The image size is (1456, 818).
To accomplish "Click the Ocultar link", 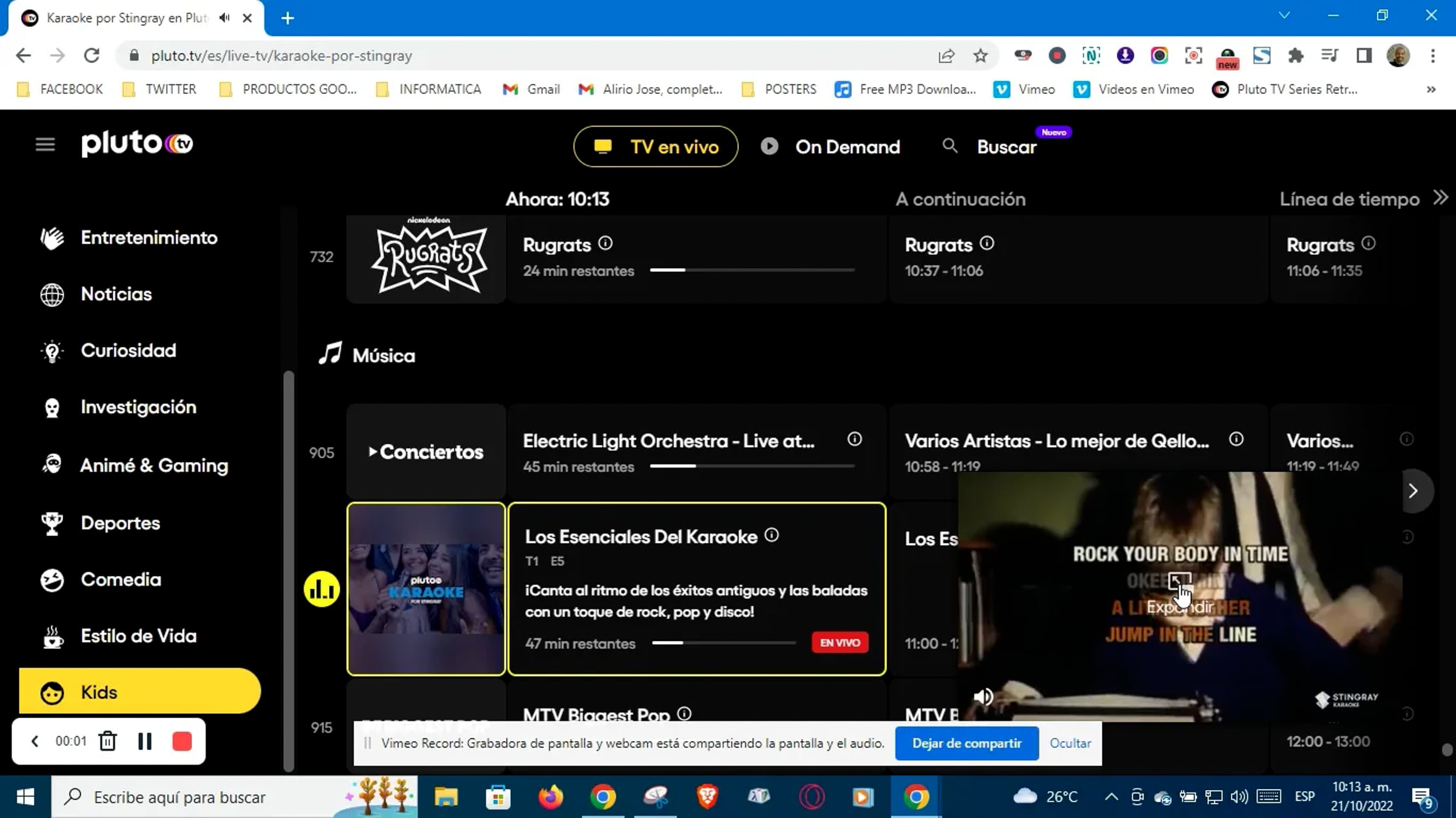I will 1070,743.
